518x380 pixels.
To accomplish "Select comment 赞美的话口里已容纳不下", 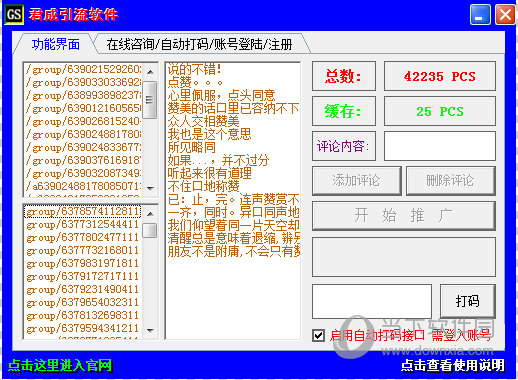I will (x=233, y=108).
